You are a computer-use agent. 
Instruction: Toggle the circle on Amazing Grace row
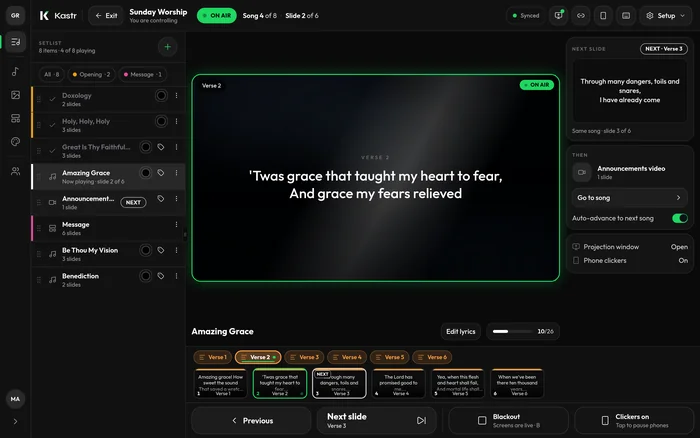(146, 173)
